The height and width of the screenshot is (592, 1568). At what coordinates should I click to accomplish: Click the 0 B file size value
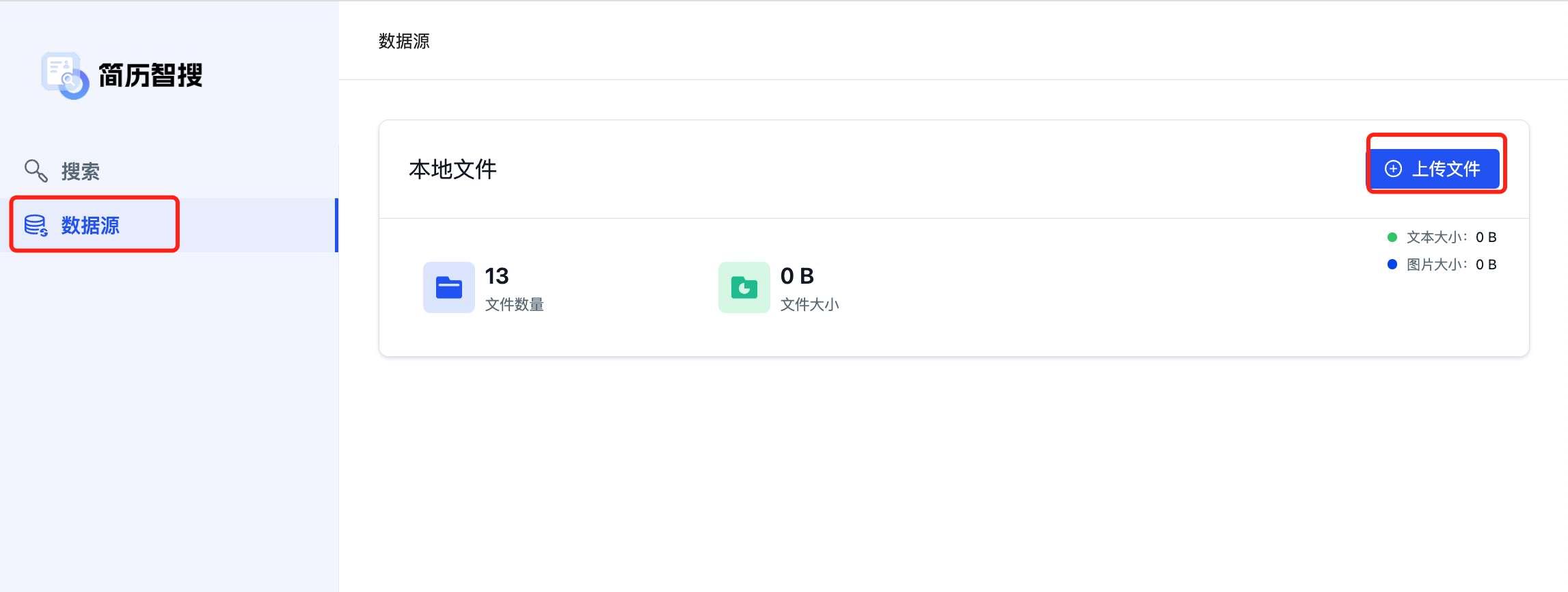point(797,276)
